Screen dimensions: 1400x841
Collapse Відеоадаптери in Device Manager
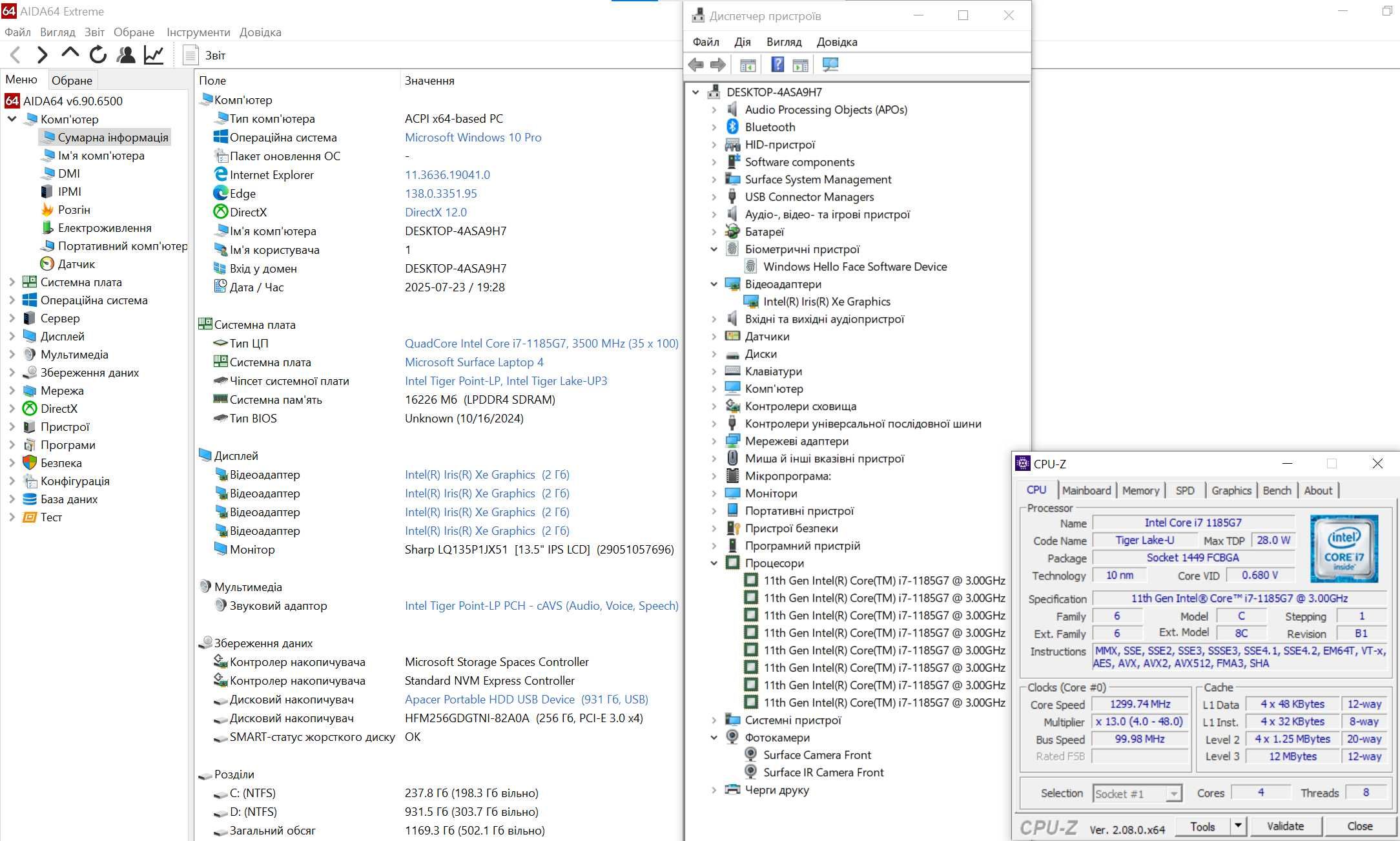click(714, 284)
